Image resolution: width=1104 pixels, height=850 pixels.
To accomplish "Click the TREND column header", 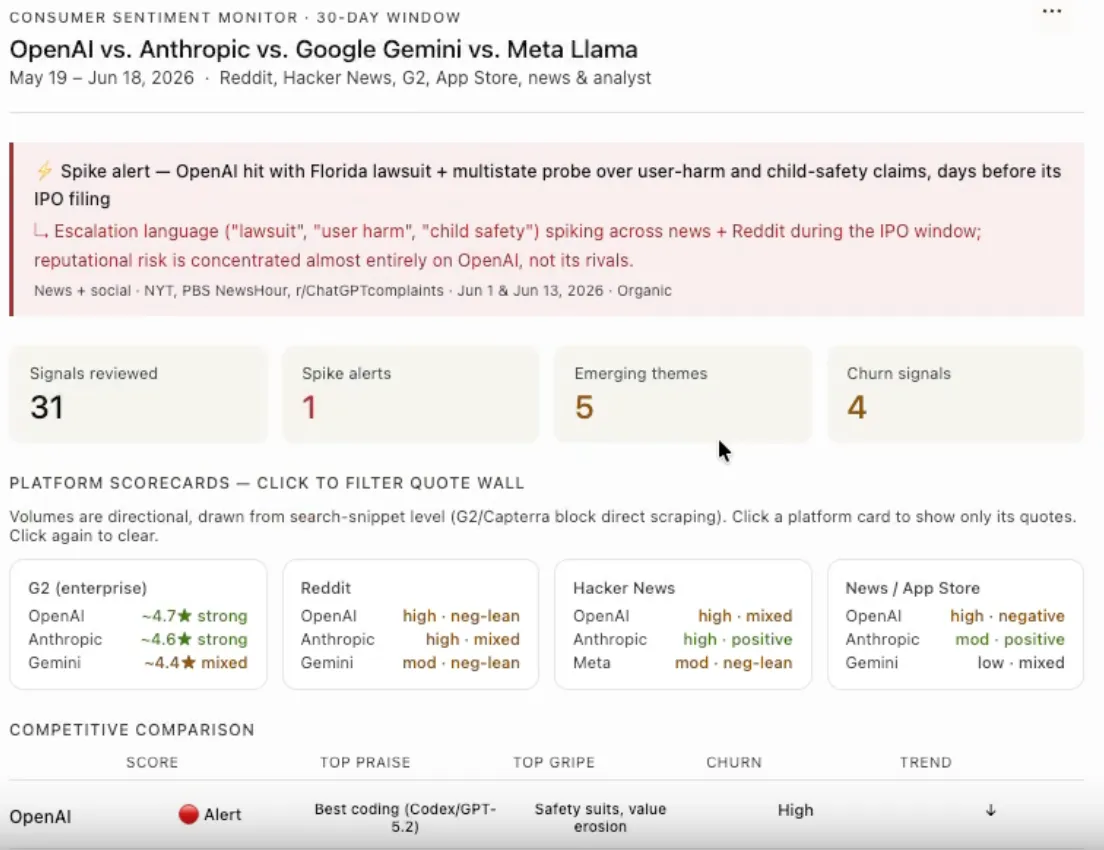I will click(925, 762).
